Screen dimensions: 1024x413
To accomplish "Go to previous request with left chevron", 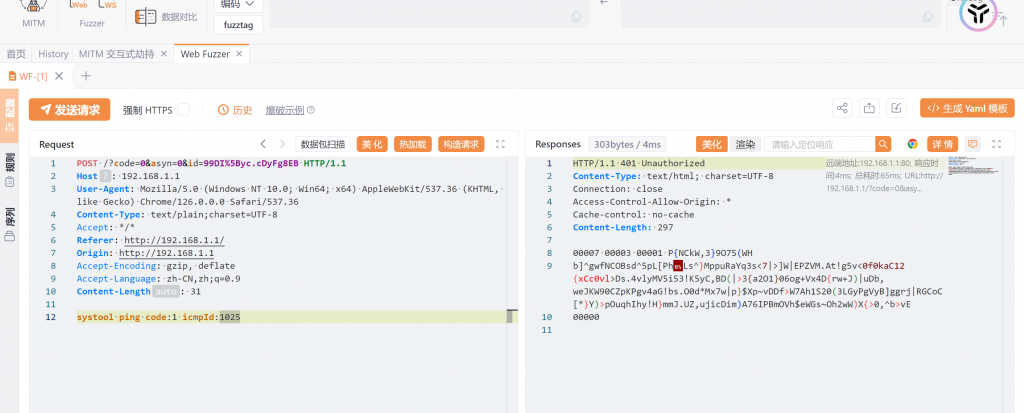I will [263, 144].
